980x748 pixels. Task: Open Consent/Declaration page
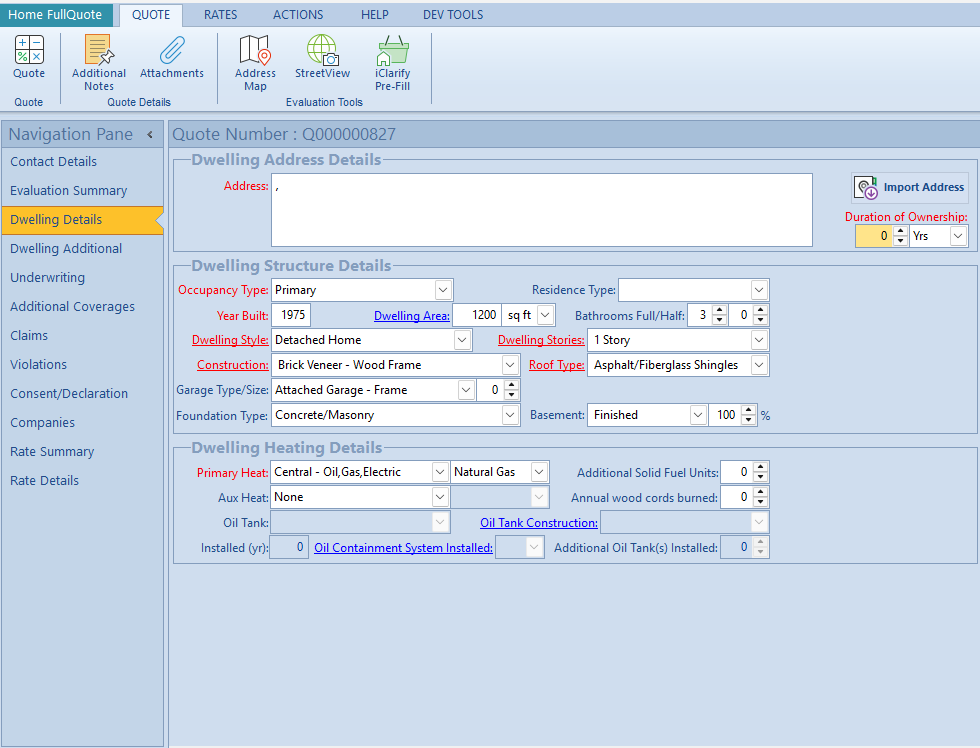[82, 394]
